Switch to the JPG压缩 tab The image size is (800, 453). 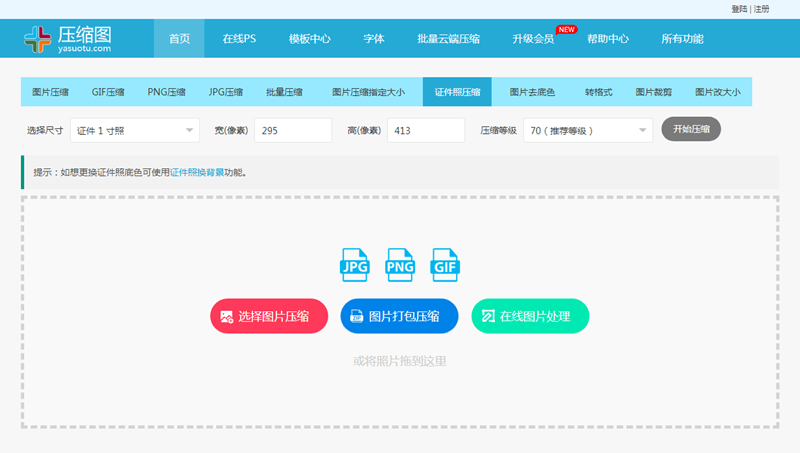pos(226,92)
